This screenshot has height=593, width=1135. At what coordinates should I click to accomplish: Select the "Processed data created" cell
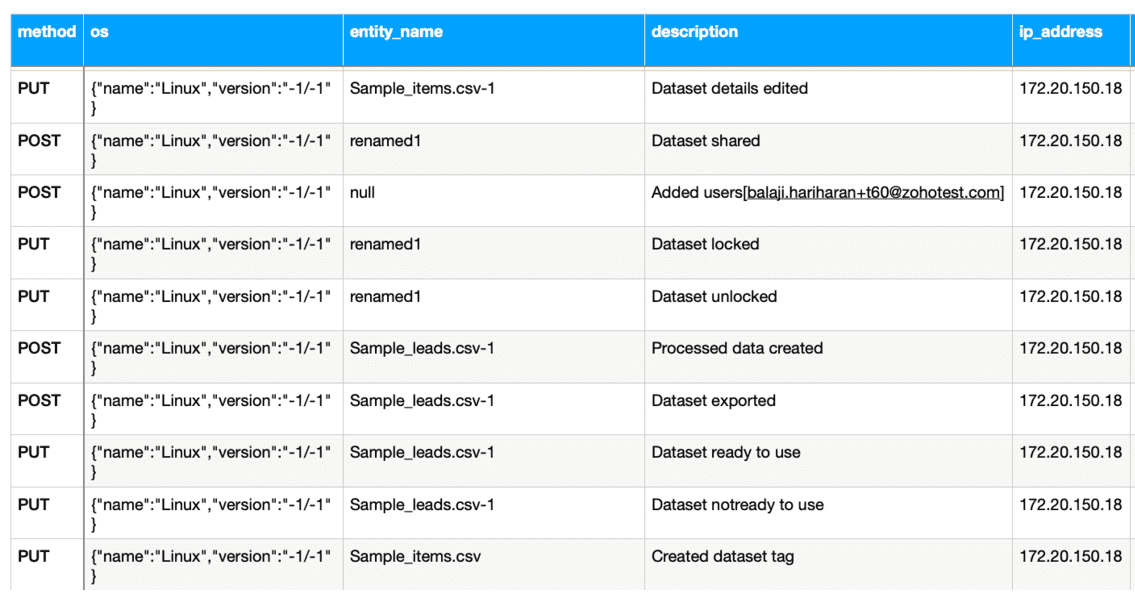tap(737, 349)
